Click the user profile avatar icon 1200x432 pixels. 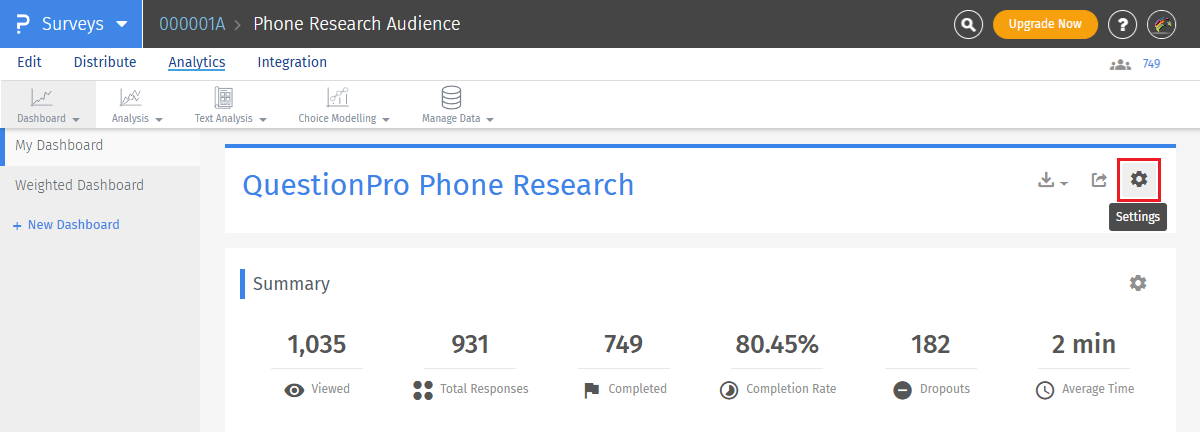[x=1161, y=24]
